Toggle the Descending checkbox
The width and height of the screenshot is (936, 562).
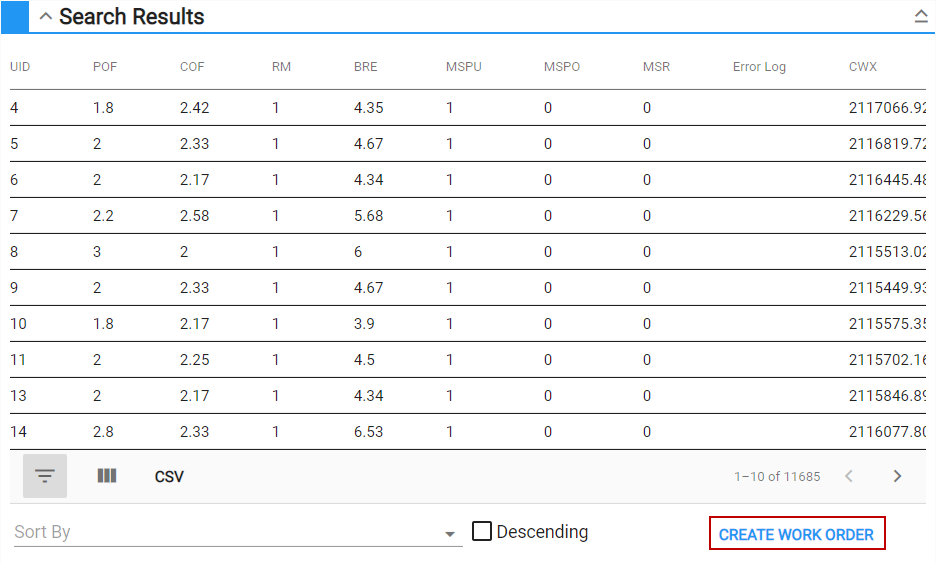[x=482, y=532]
